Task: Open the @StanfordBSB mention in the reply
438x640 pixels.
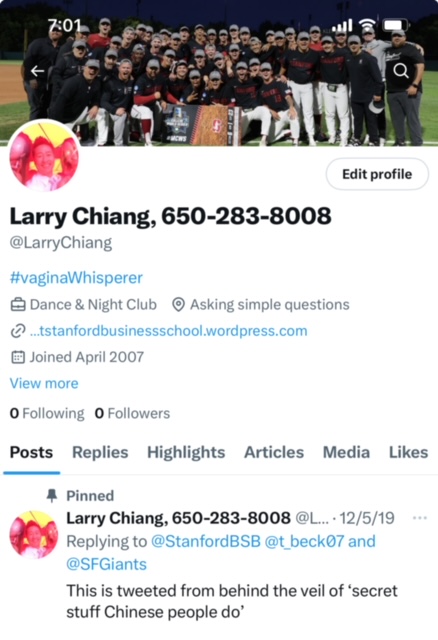Action: tap(206, 541)
